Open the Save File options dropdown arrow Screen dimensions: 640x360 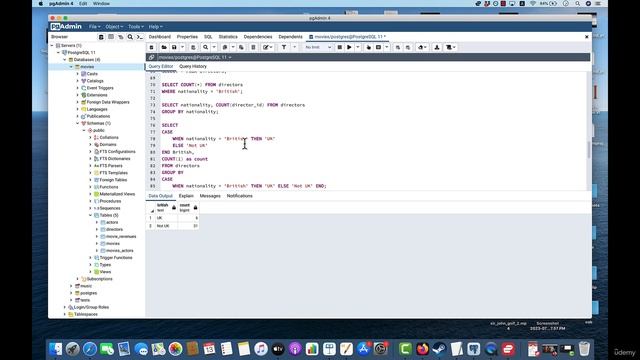click(182, 47)
